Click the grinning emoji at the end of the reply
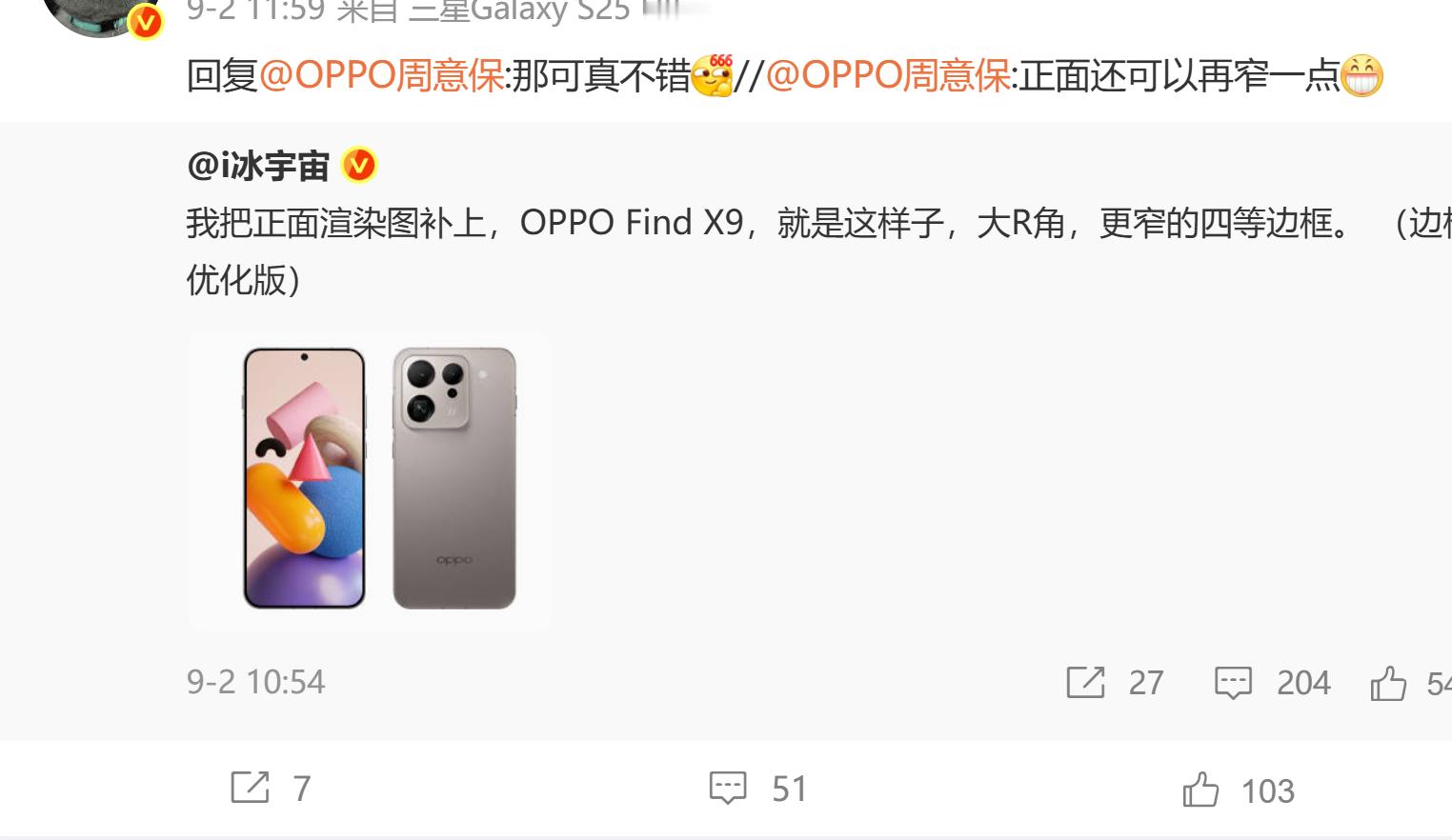 1361,76
